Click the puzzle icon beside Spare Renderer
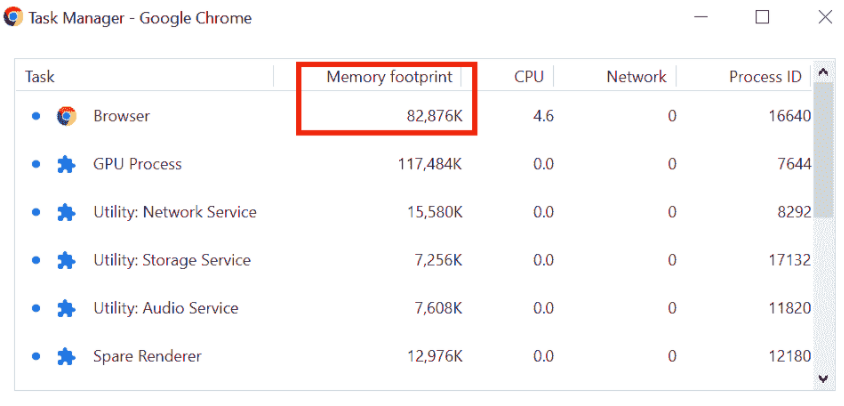This screenshot has height=406, width=844. pyautogui.click(x=66, y=356)
